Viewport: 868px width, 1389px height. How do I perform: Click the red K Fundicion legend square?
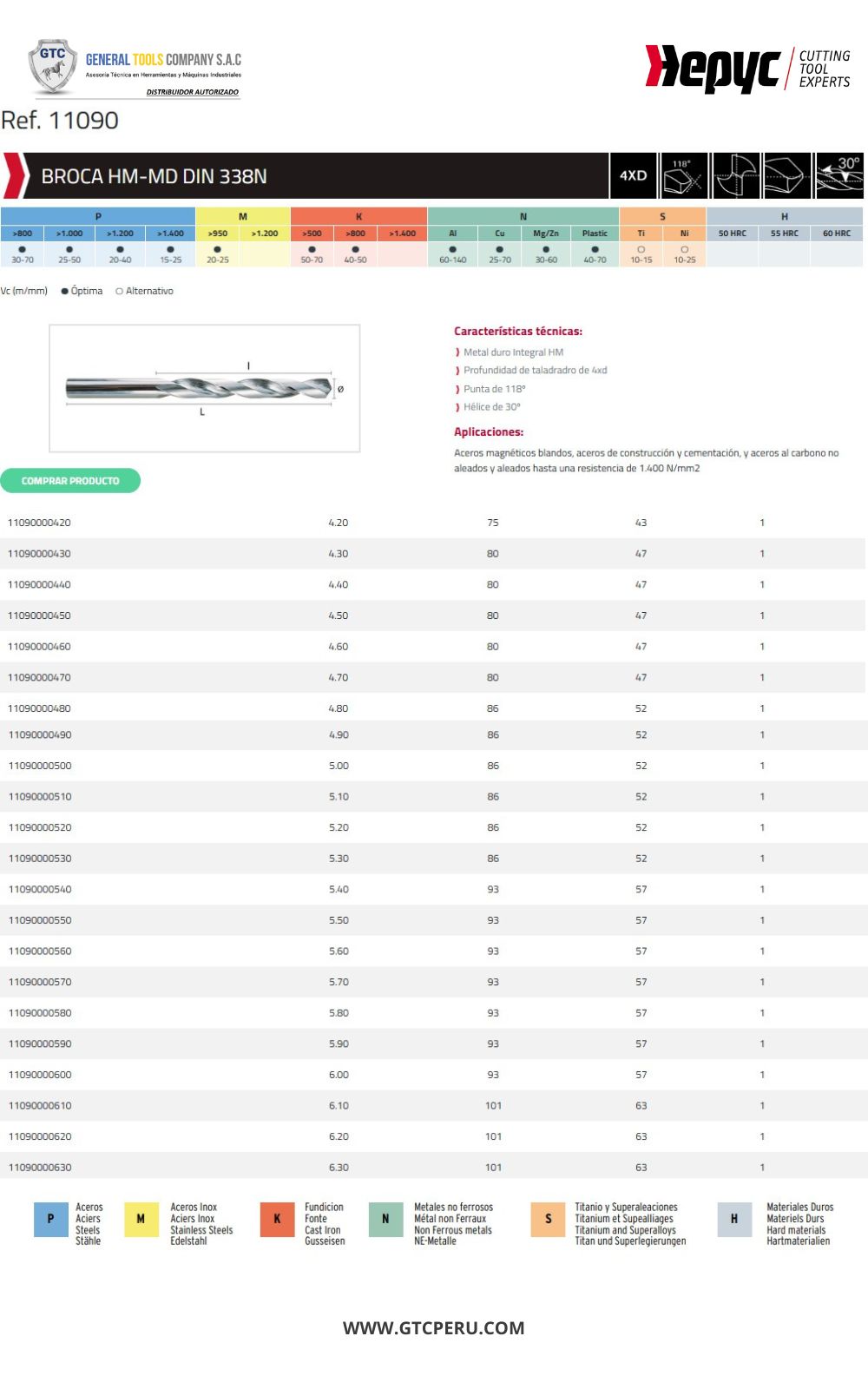tap(277, 1219)
